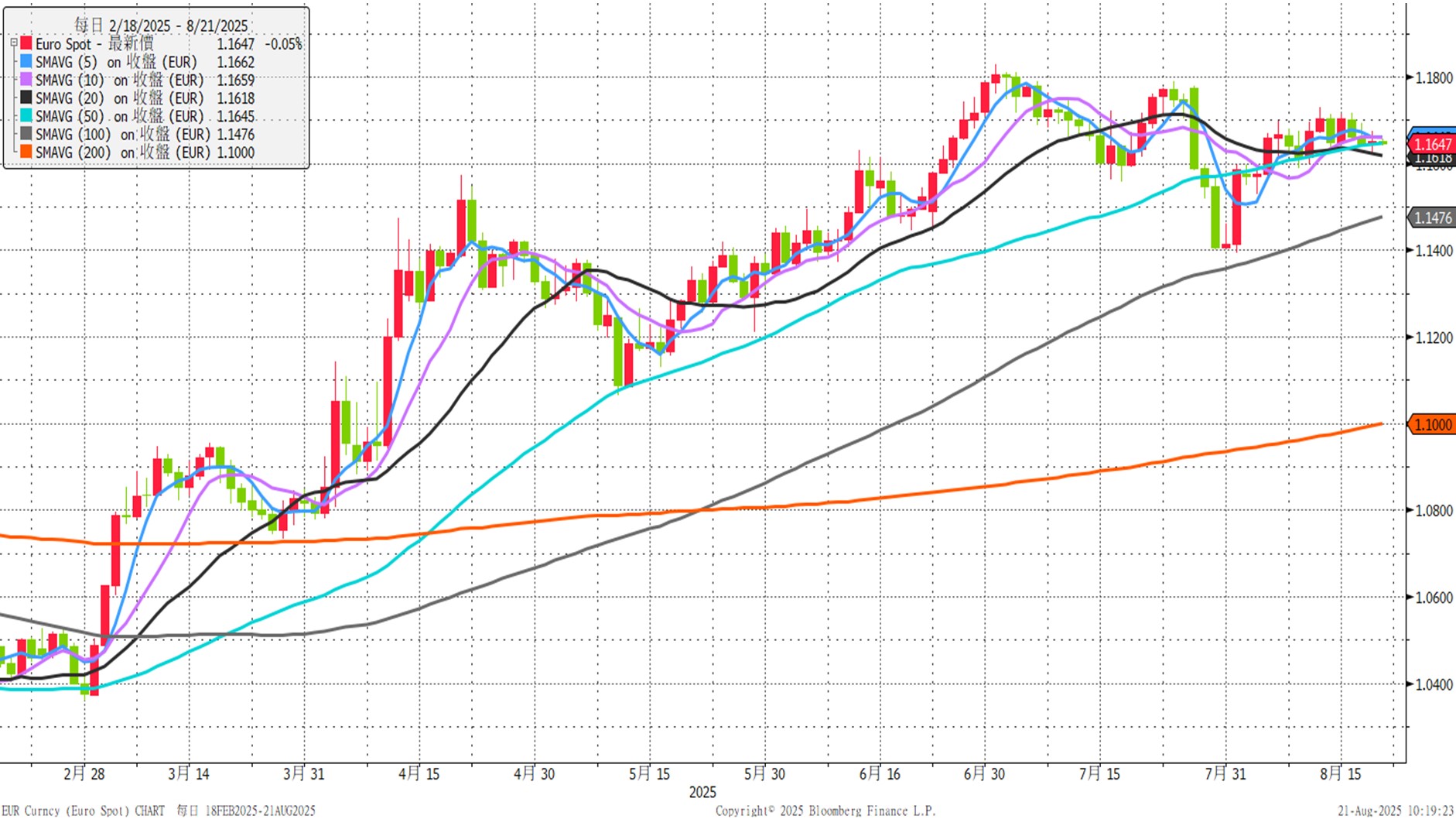Select the SMAVG (10) legend row label
Viewport: 1456px width, 819px height.
click(120, 80)
